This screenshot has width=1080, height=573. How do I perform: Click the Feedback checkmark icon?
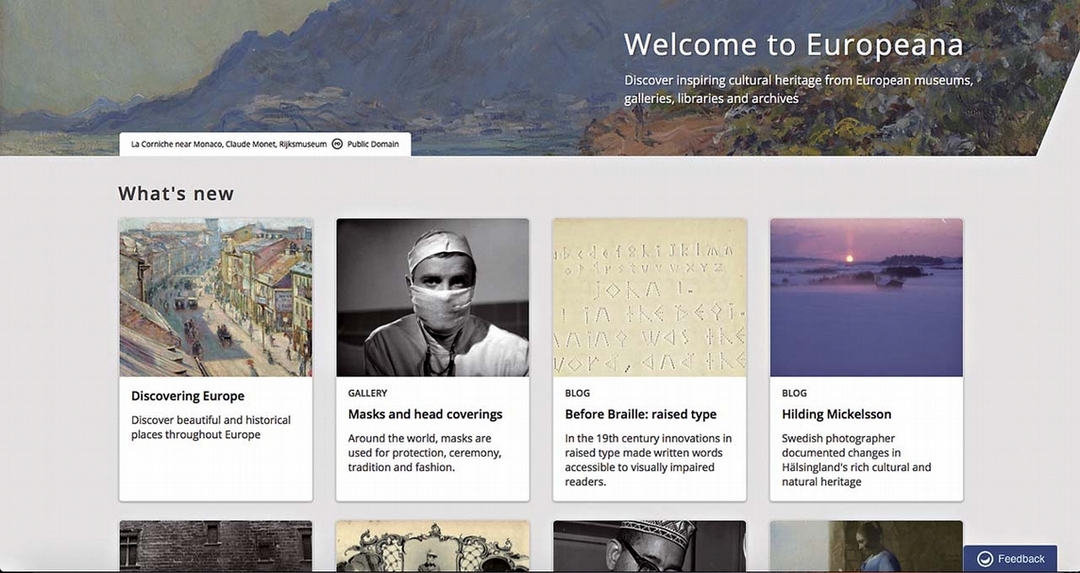pyautogui.click(x=985, y=559)
